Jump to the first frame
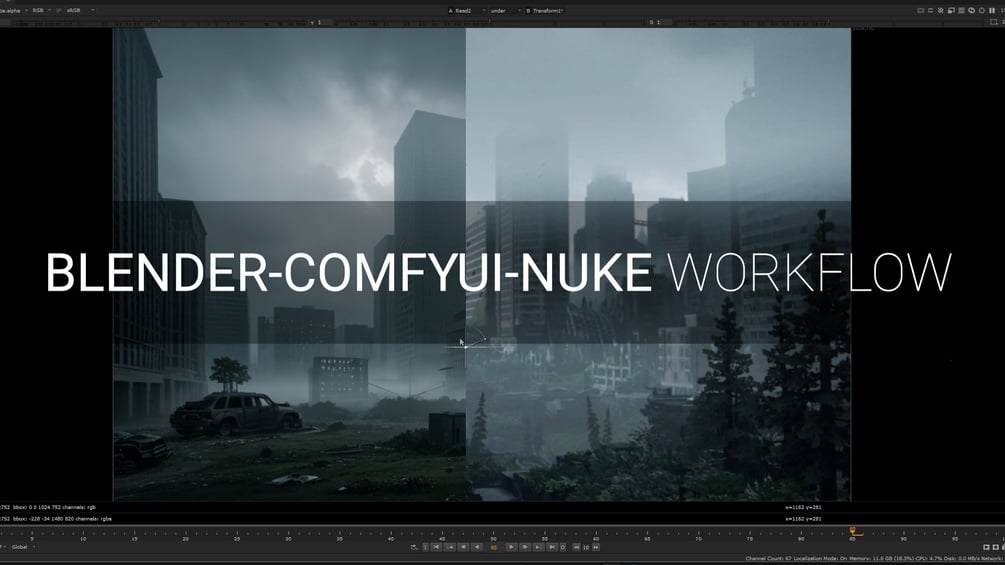 [436, 547]
